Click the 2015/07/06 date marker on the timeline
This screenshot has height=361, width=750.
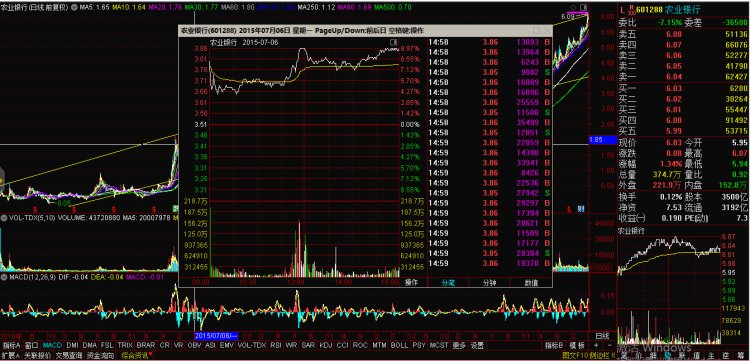coord(217,335)
